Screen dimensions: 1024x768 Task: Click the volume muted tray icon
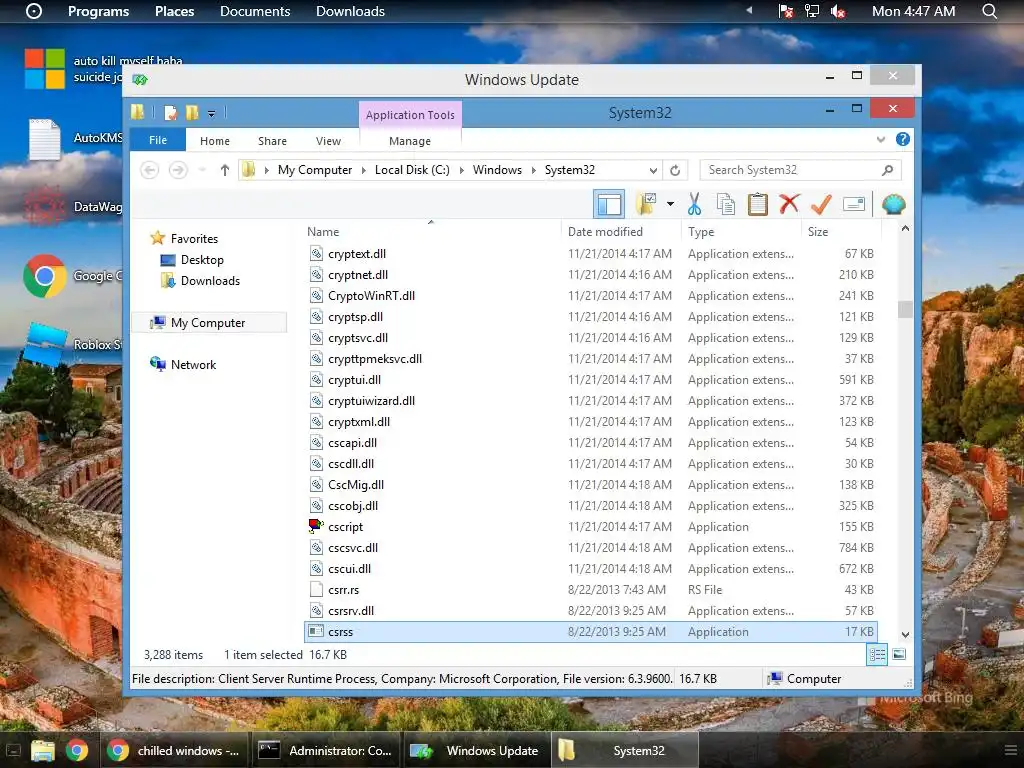coord(837,11)
